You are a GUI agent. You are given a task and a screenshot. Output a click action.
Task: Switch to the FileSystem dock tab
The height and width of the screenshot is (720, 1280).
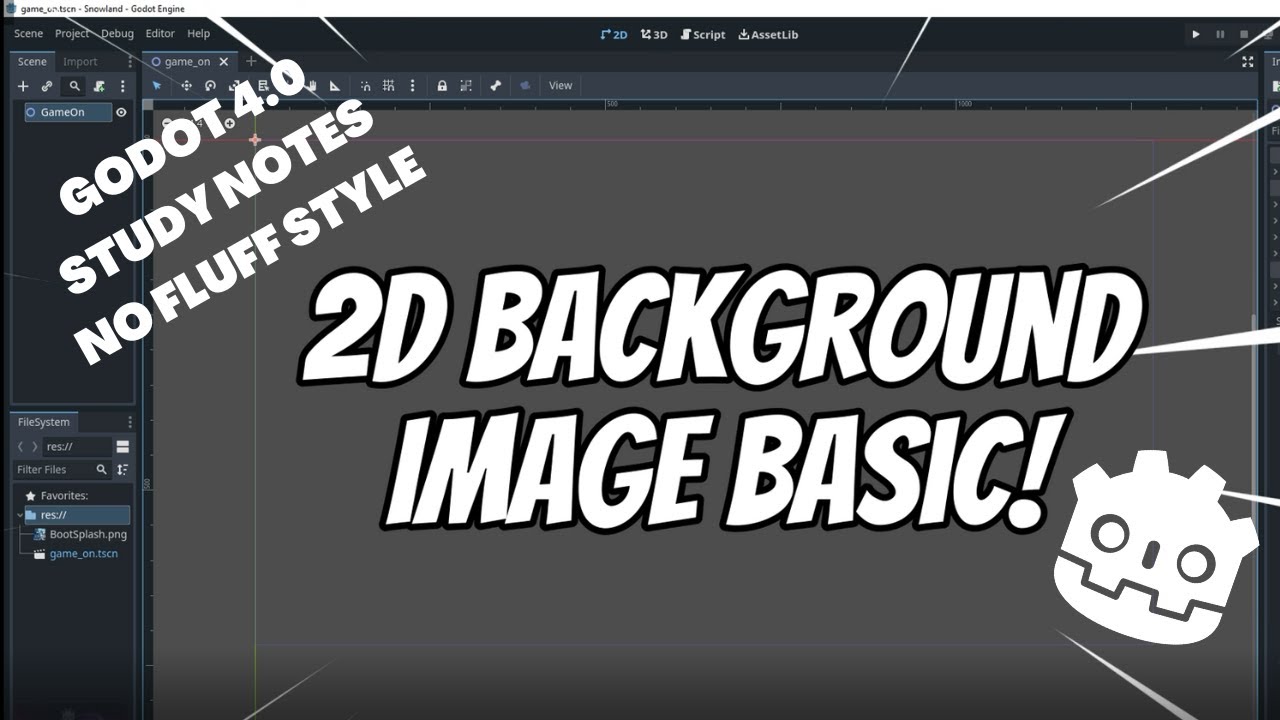44,422
